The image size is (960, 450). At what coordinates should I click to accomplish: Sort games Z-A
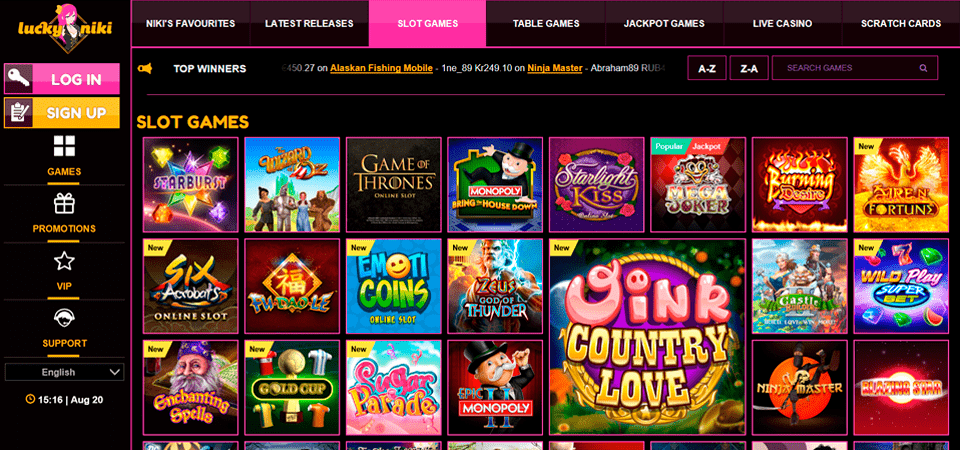tap(749, 69)
